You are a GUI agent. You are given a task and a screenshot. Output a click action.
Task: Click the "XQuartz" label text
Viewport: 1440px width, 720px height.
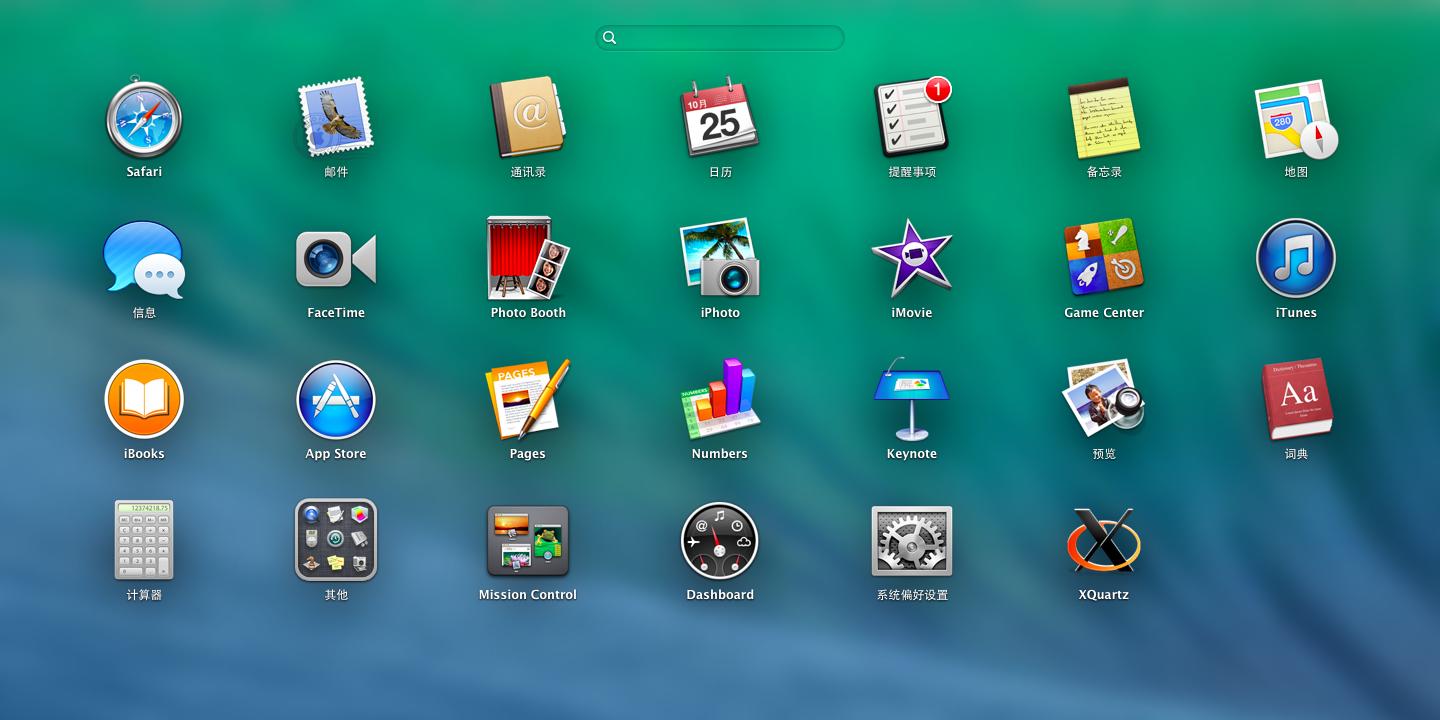coord(1104,595)
